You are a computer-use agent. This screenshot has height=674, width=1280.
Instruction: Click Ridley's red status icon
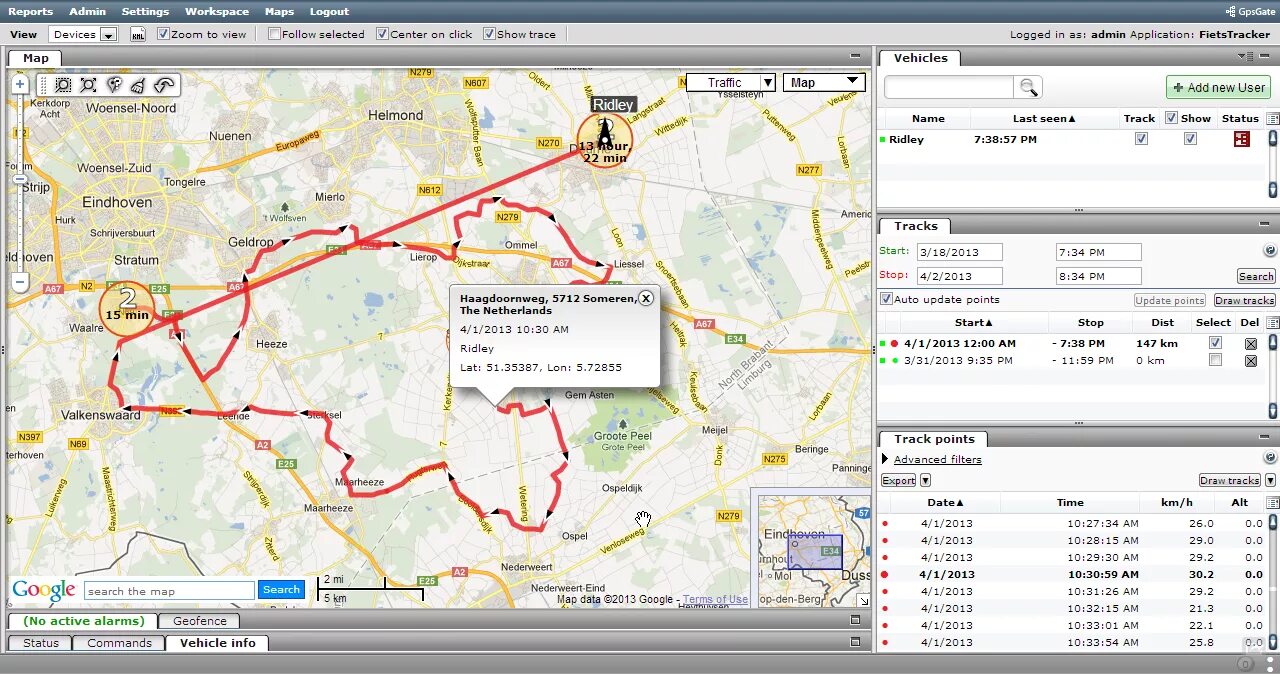tap(1241, 139)
